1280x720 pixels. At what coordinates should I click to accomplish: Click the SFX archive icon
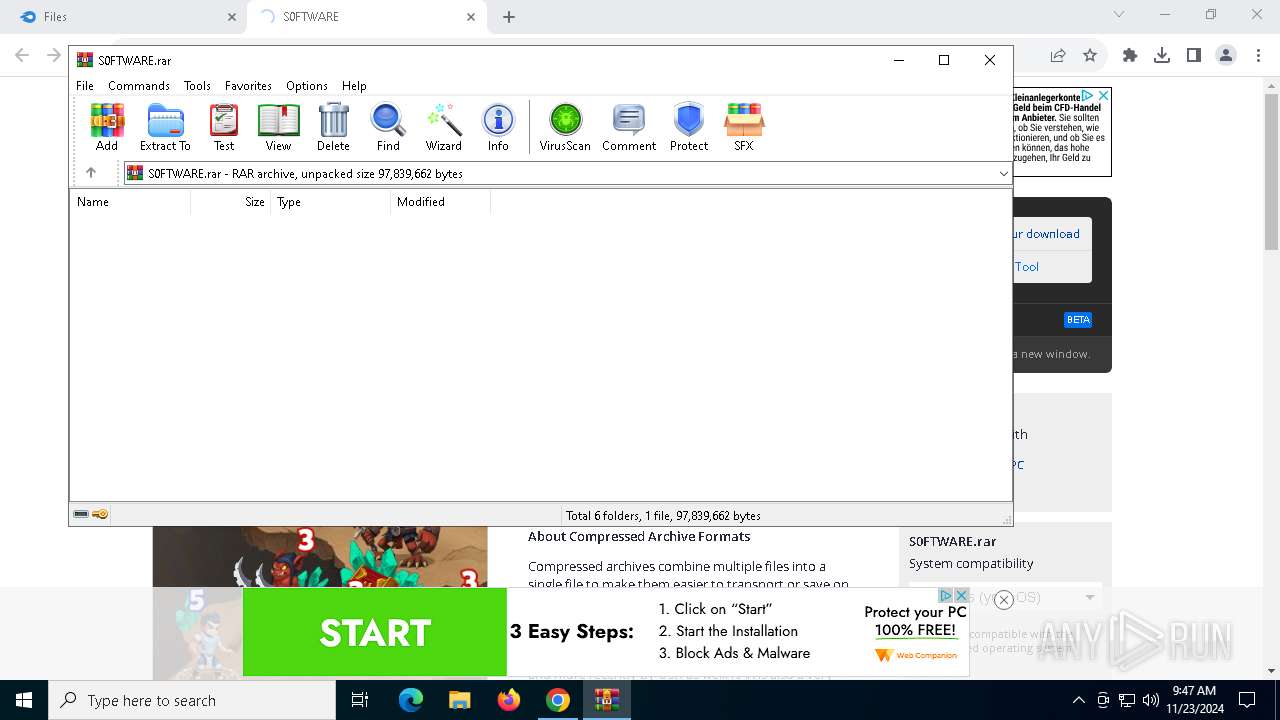744,127
